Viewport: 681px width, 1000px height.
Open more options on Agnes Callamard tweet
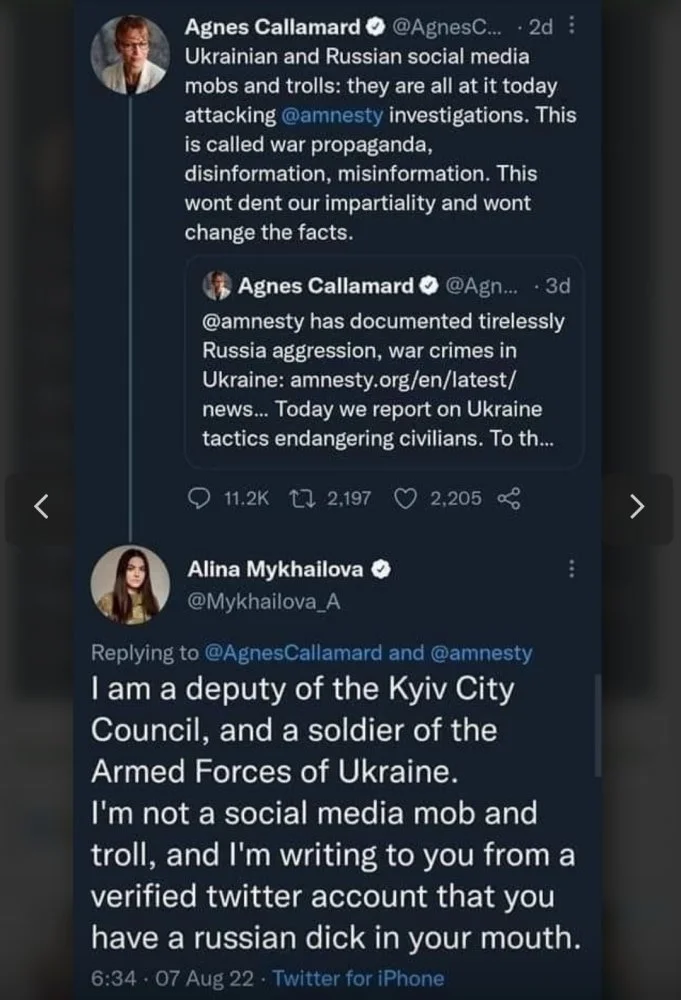click(x=571, y=28)
